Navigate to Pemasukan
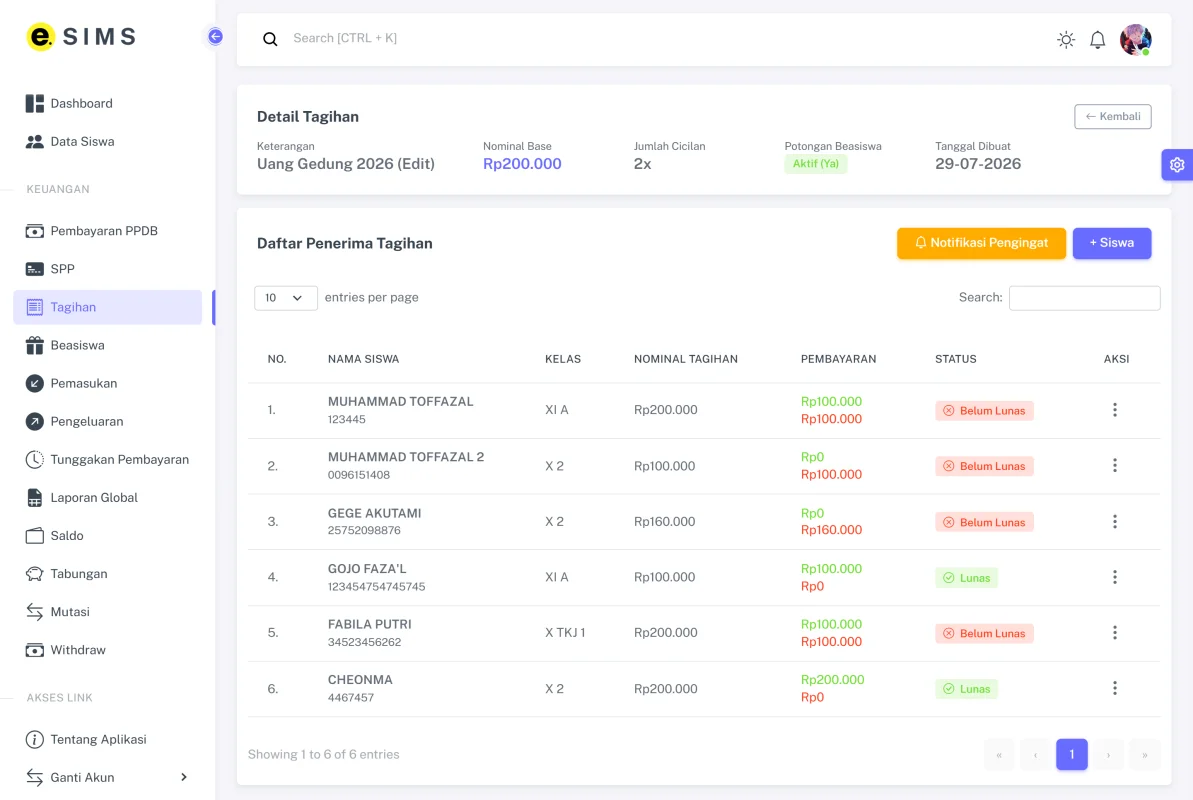This screenshot has width=1193, height=800. (x=108, y=383)
